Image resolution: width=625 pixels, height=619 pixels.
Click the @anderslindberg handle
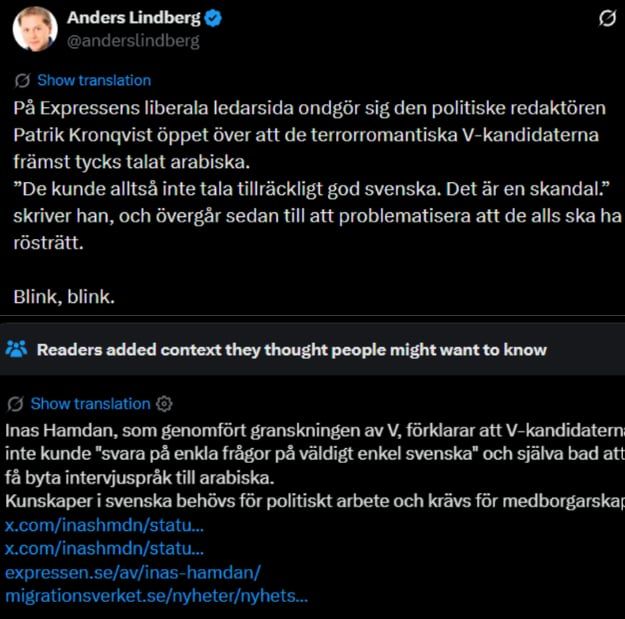(133, 41)
